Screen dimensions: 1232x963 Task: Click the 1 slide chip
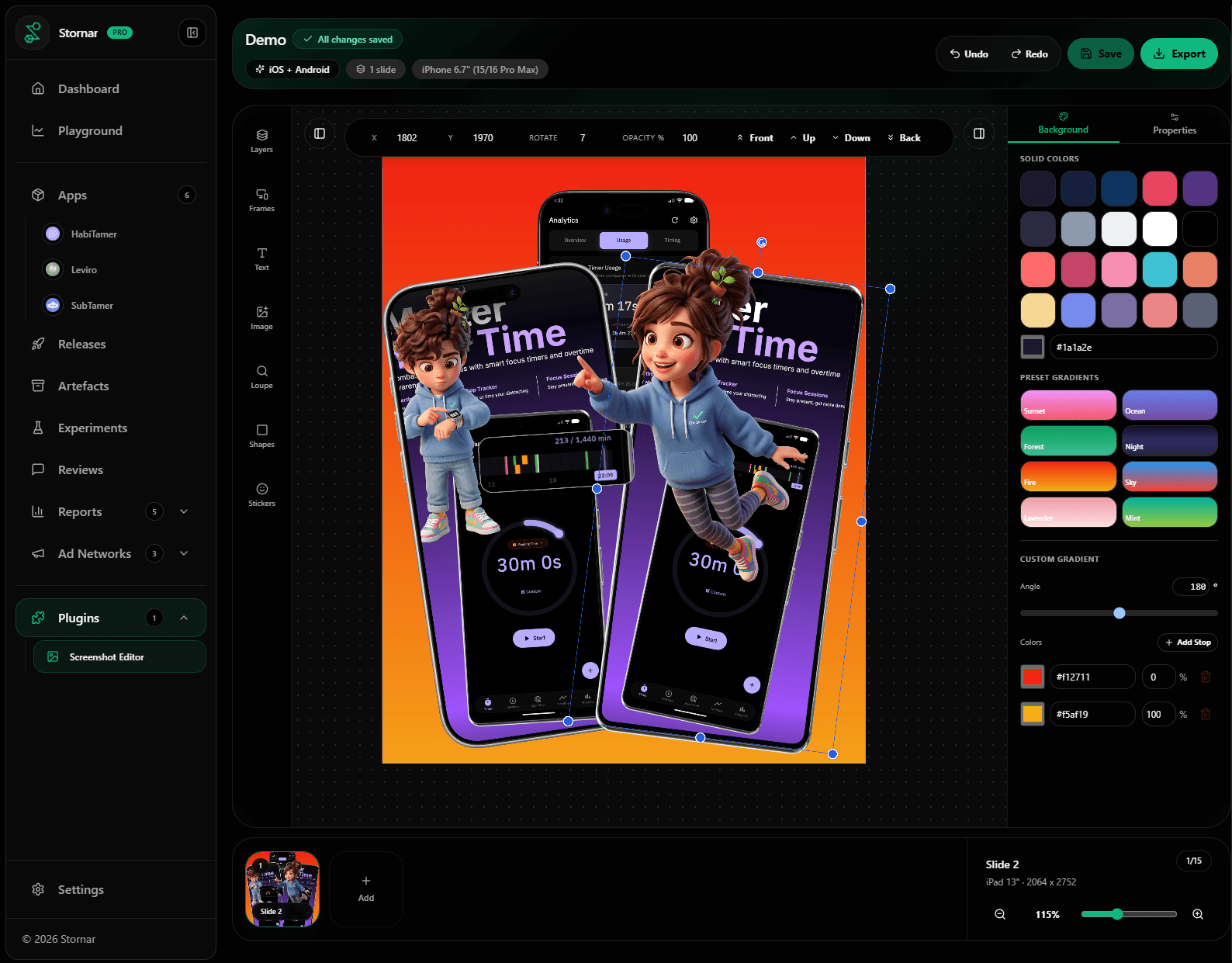[x=376, y=69]
